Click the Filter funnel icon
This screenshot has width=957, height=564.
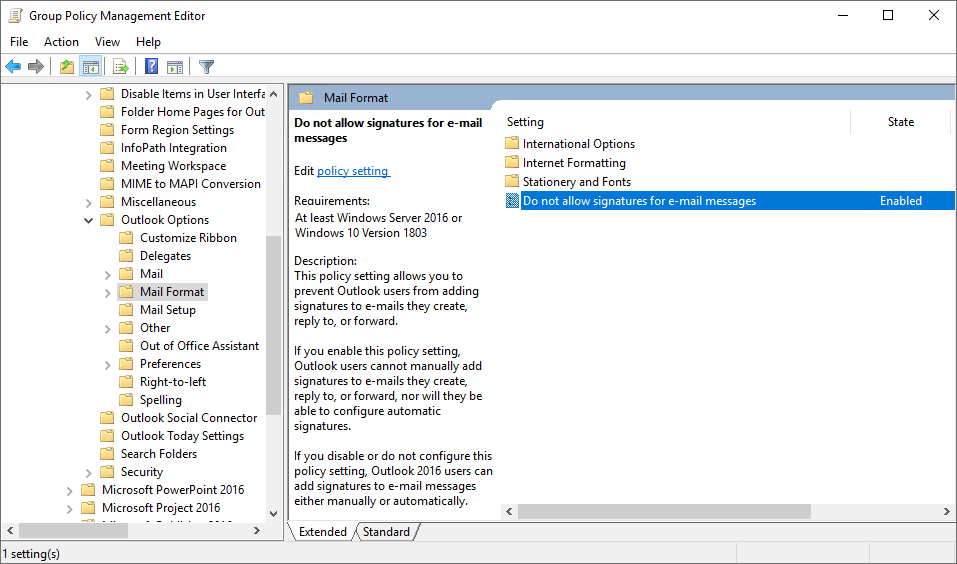[206, 67]
